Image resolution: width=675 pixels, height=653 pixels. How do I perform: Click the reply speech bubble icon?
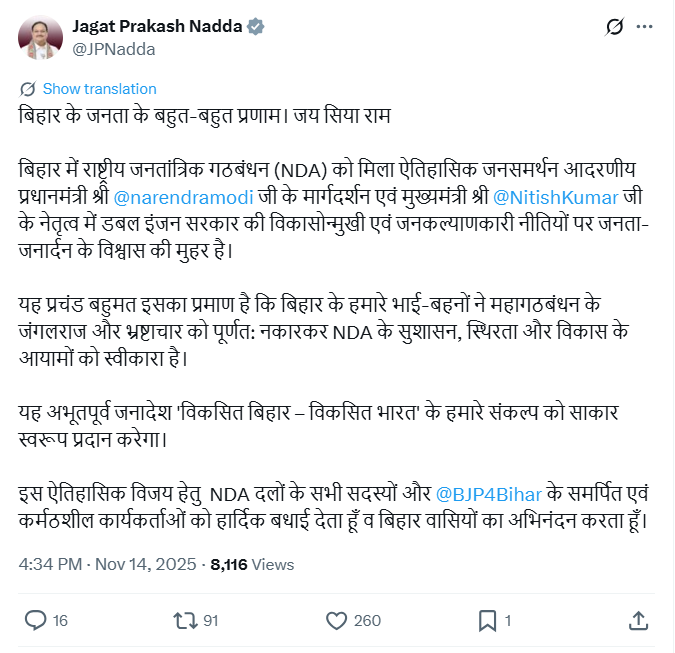[x=35, y=621]
